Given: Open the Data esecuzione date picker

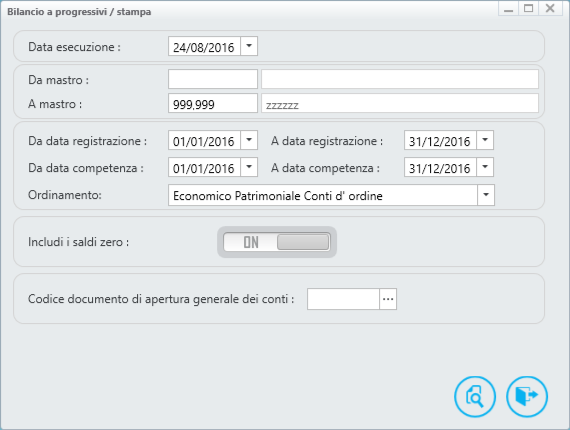Looking at the screenshot, I should coord(249,46).
